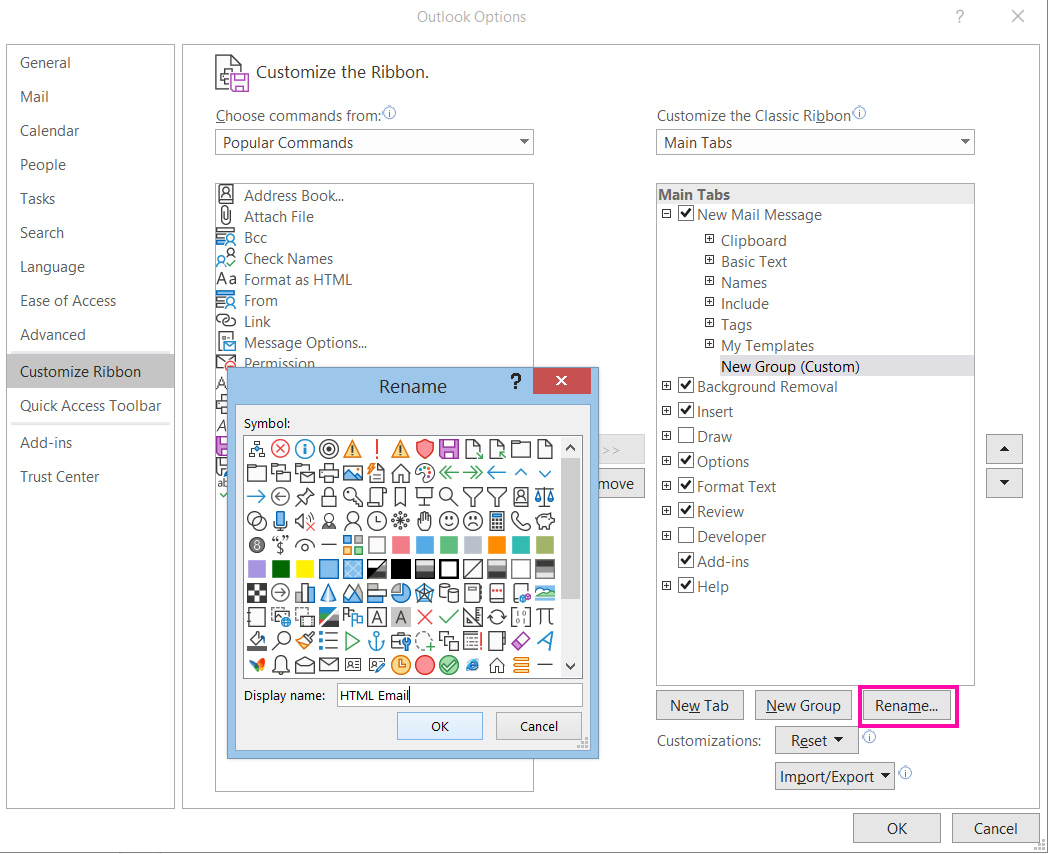This screenshot has width=1048, height=854.
Task: Click OK in the Rename dialog
Action: 440,726
